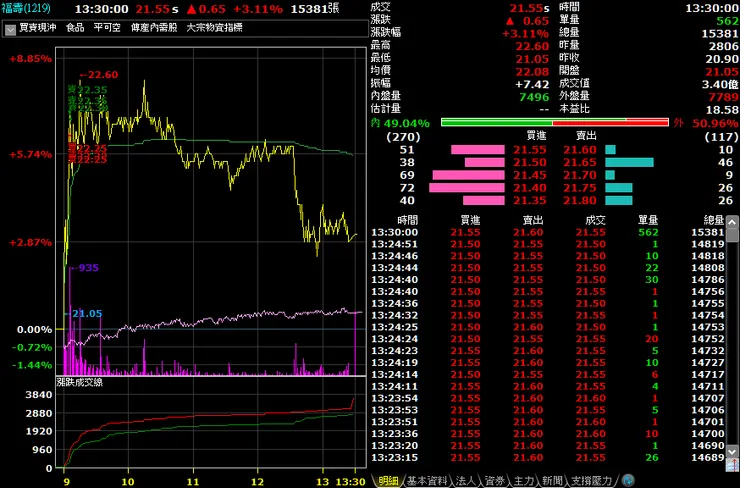Image resolution: width=740 pixels, height=488 pixels.
Task: Click the 買進 order book header
Action: point(536,136)
